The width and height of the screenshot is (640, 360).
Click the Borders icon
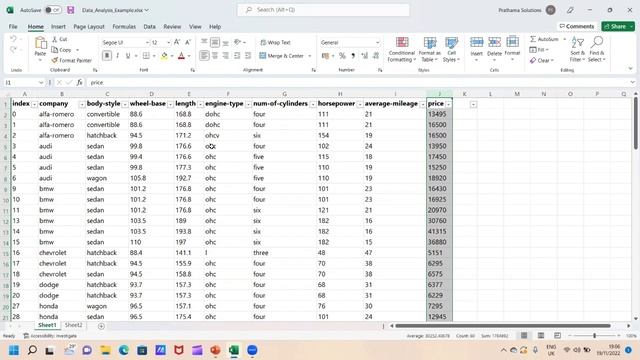click(x=146, y=56)
